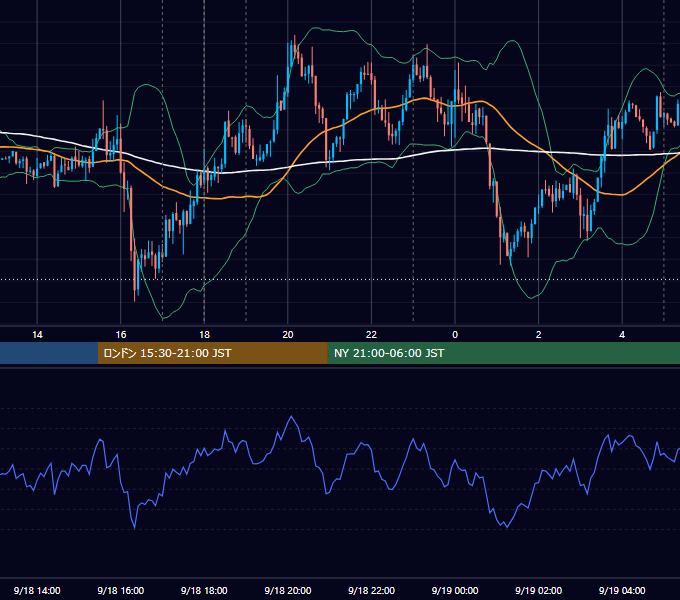
Task: Click the NY 21:00-06:00 JST session bar
Action: pyautogui.click(x=503, y=353)
